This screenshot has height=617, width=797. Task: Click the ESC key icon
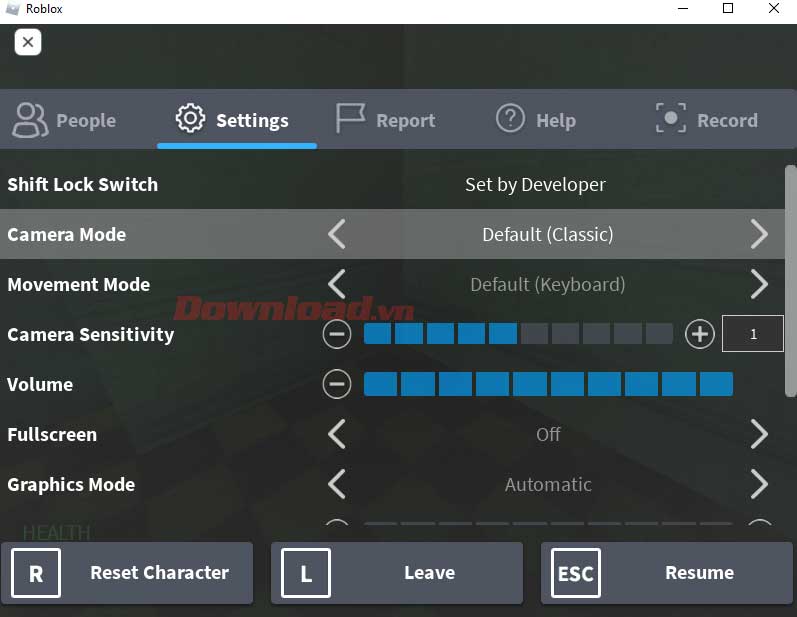pos(575,573)
